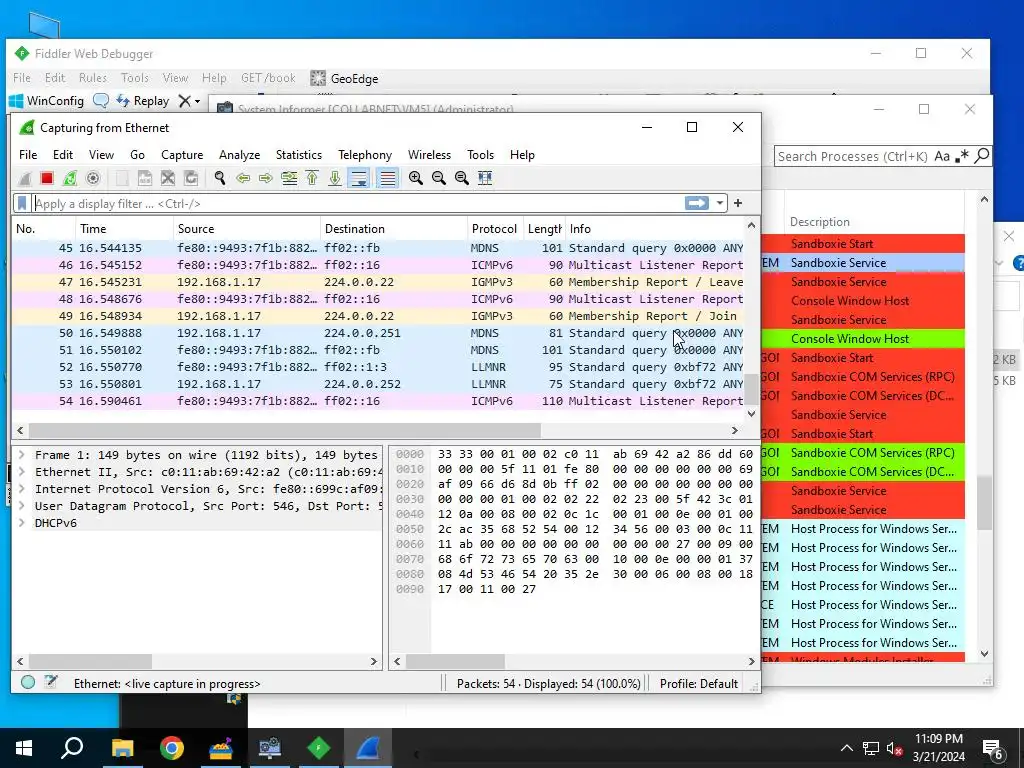
Task: Jump to the first packet
Action: pos(312,178)
